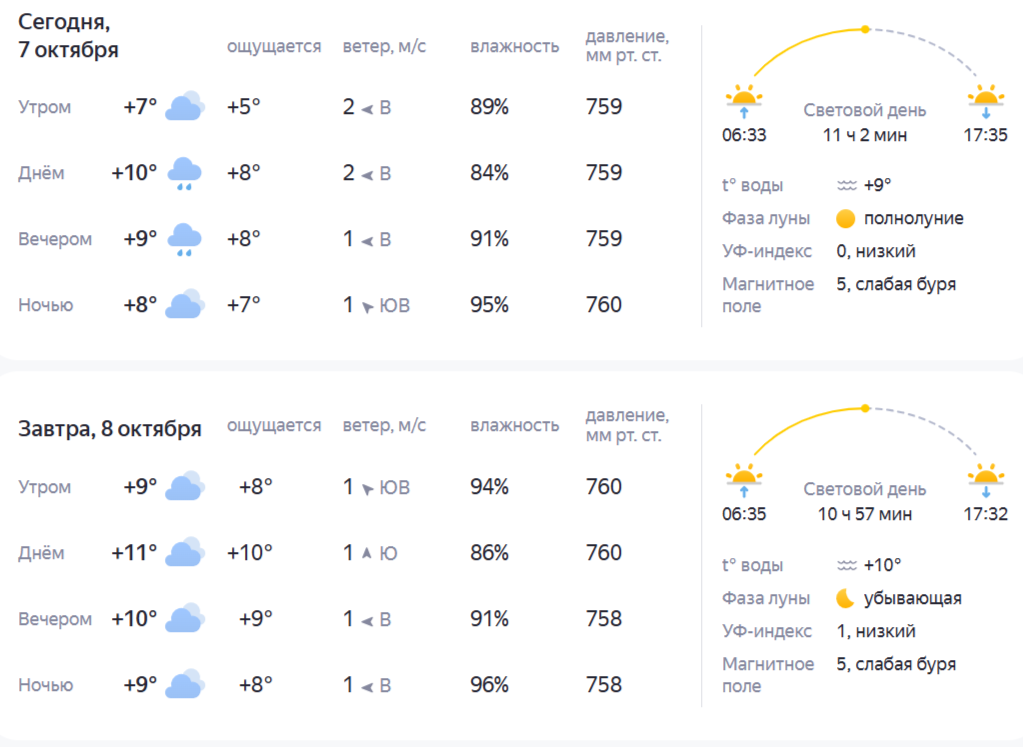The image size is (1023, 747).
Task: Click the full moon phase icon
Action: 846,218
